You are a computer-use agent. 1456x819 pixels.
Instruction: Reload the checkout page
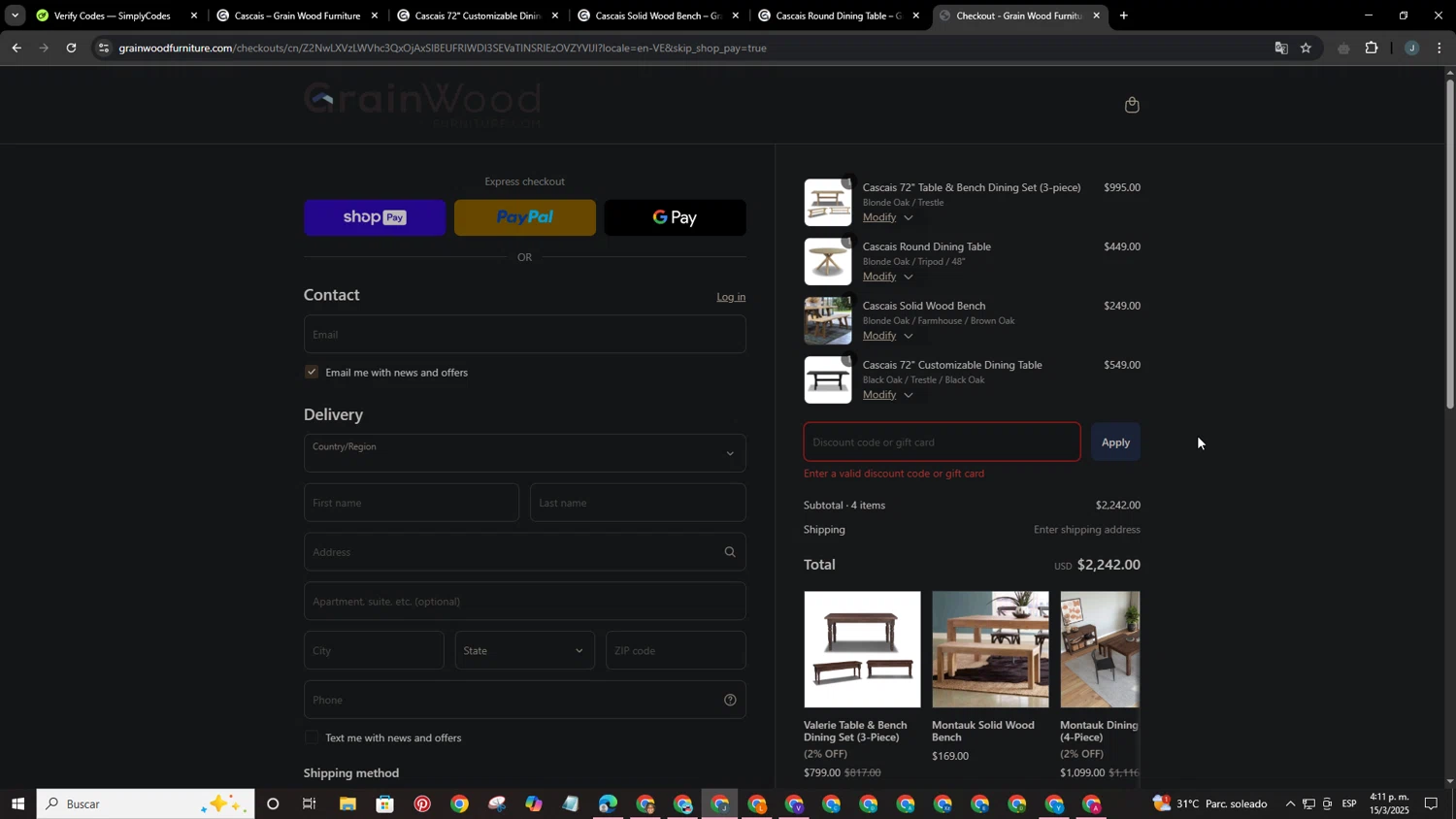click(72, 48)
